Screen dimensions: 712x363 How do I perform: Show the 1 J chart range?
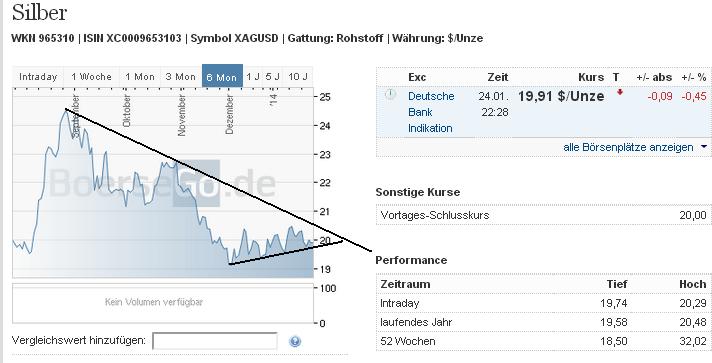[x=253, y=77]
